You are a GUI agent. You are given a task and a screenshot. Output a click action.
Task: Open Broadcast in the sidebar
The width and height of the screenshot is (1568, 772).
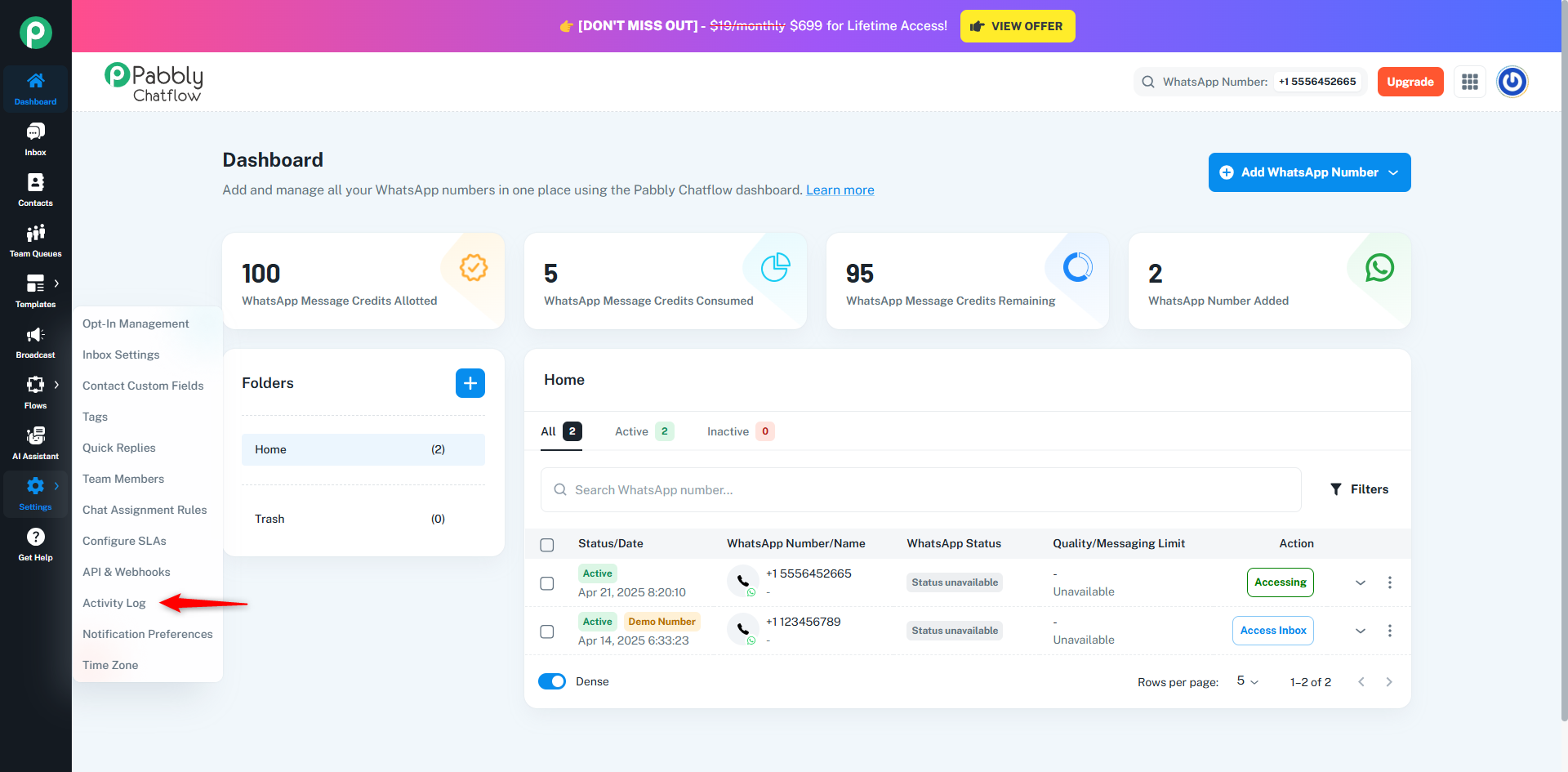click(35, 341)
